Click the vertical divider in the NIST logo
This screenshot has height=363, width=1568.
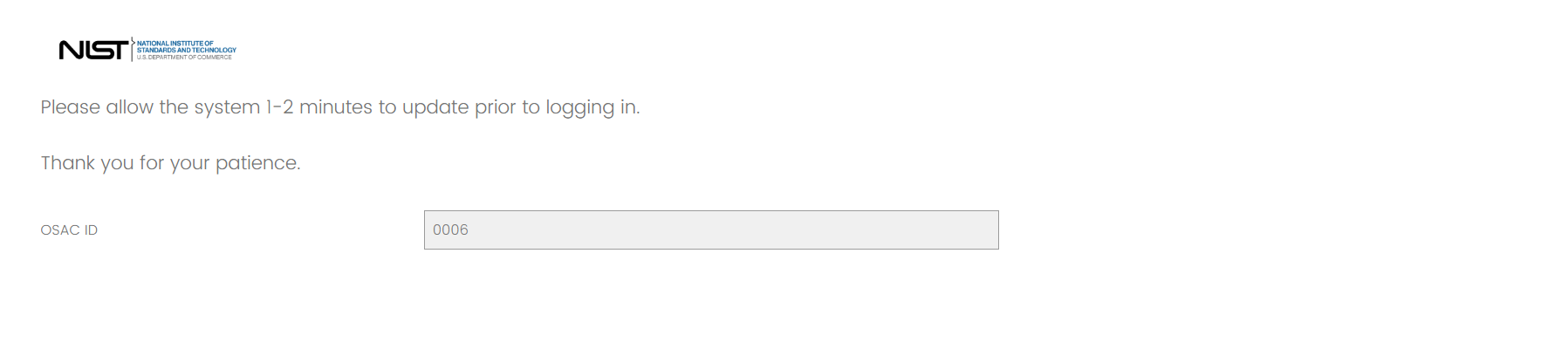coord(132,50)
